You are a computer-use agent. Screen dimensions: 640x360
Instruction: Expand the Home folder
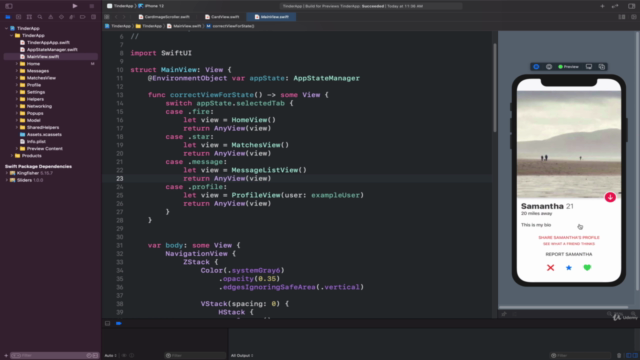(x=17, y=64)
